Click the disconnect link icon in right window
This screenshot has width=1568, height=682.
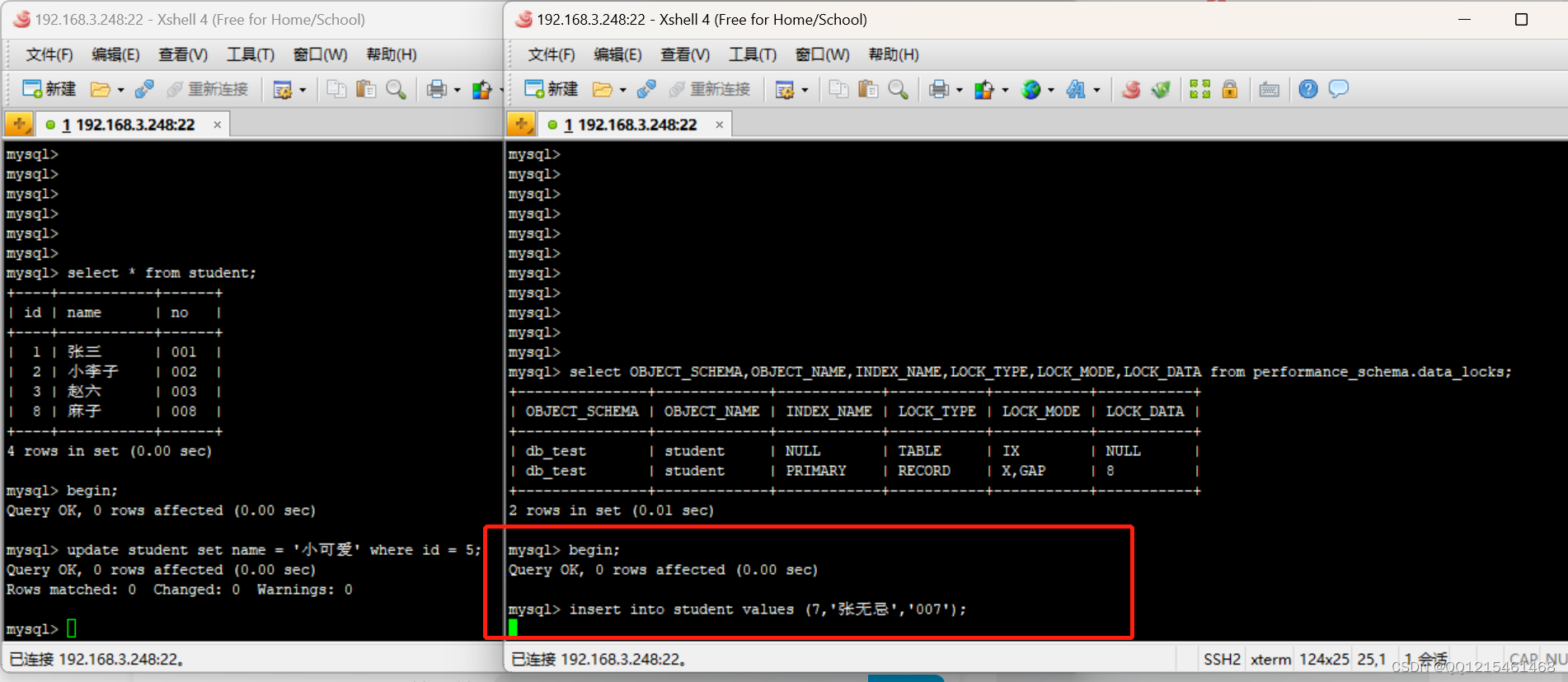pyautogui.click(x=646, y=89)
